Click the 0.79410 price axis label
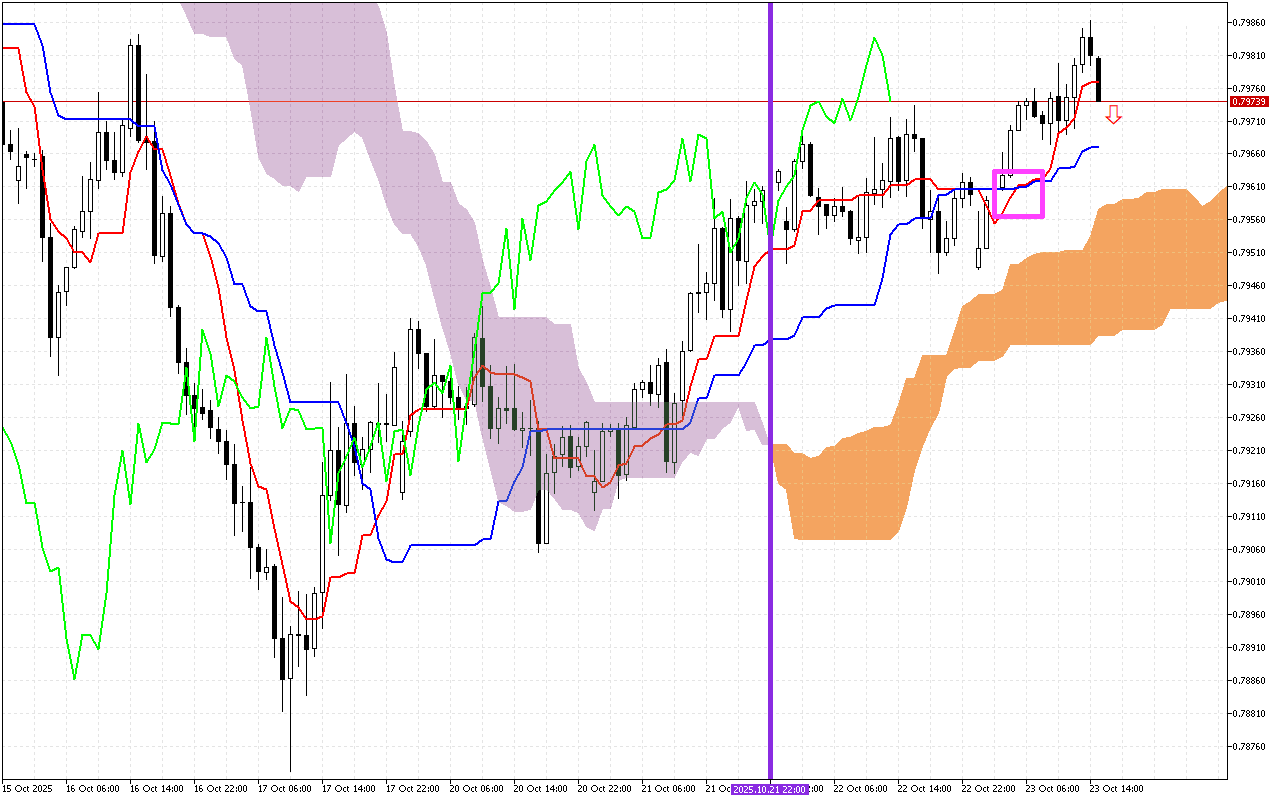The height and width of the screenshot is (800, 1280). pyautogui.click(x=1249, y=318)
